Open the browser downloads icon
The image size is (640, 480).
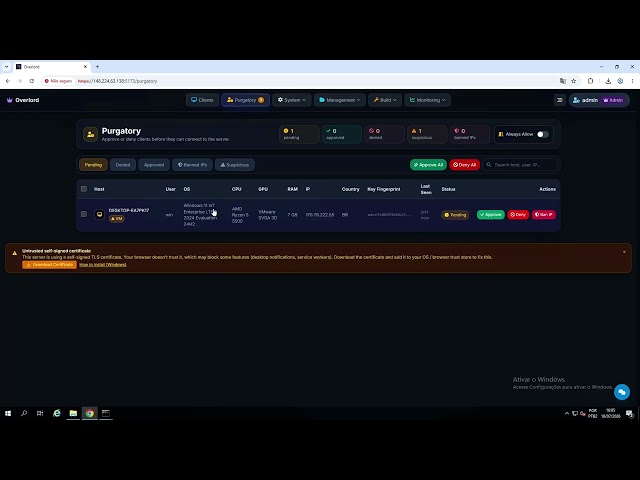[608, 81]
